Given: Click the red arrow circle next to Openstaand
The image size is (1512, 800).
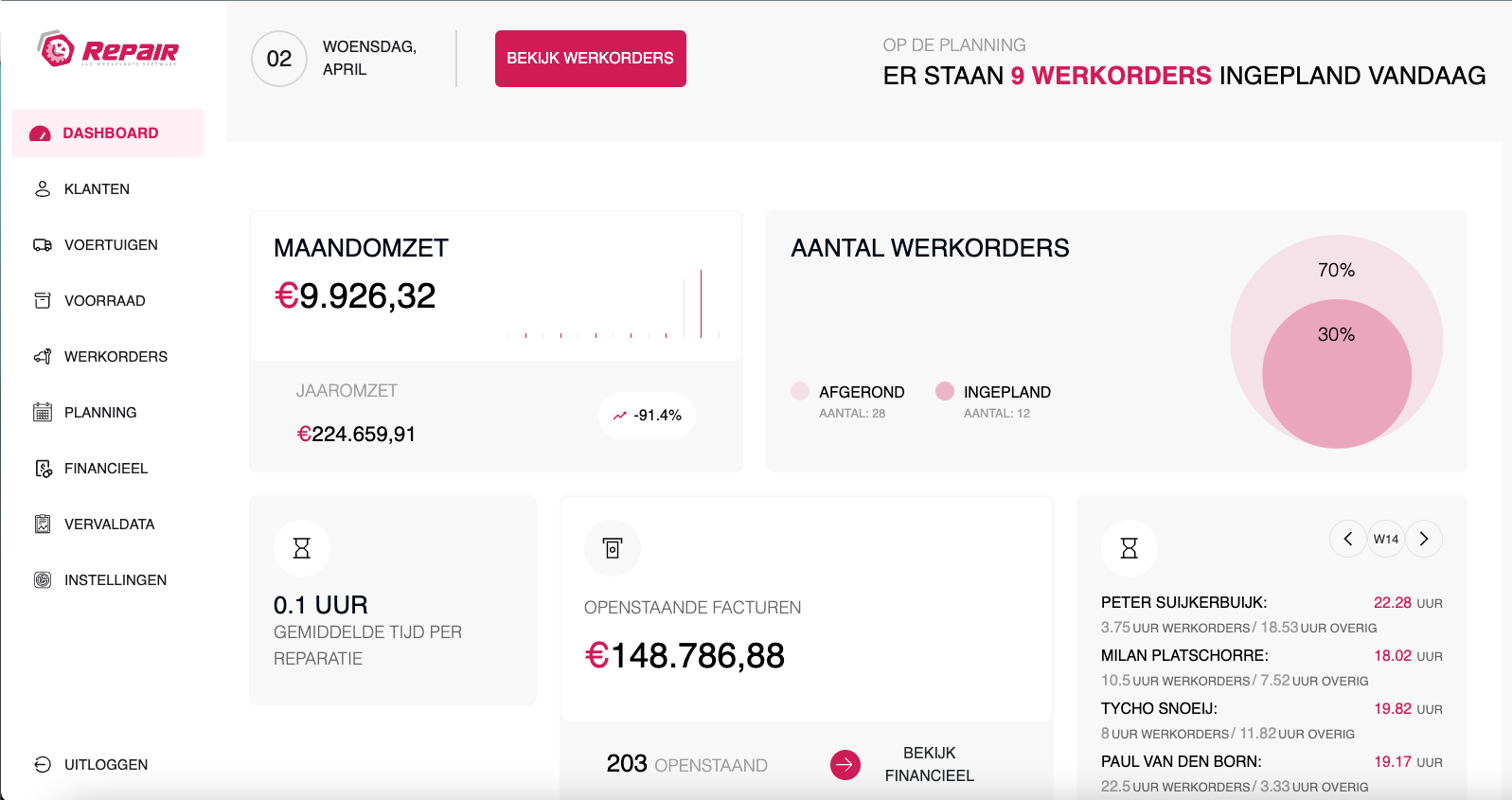Looking at the screenshot, I should 845,764.
